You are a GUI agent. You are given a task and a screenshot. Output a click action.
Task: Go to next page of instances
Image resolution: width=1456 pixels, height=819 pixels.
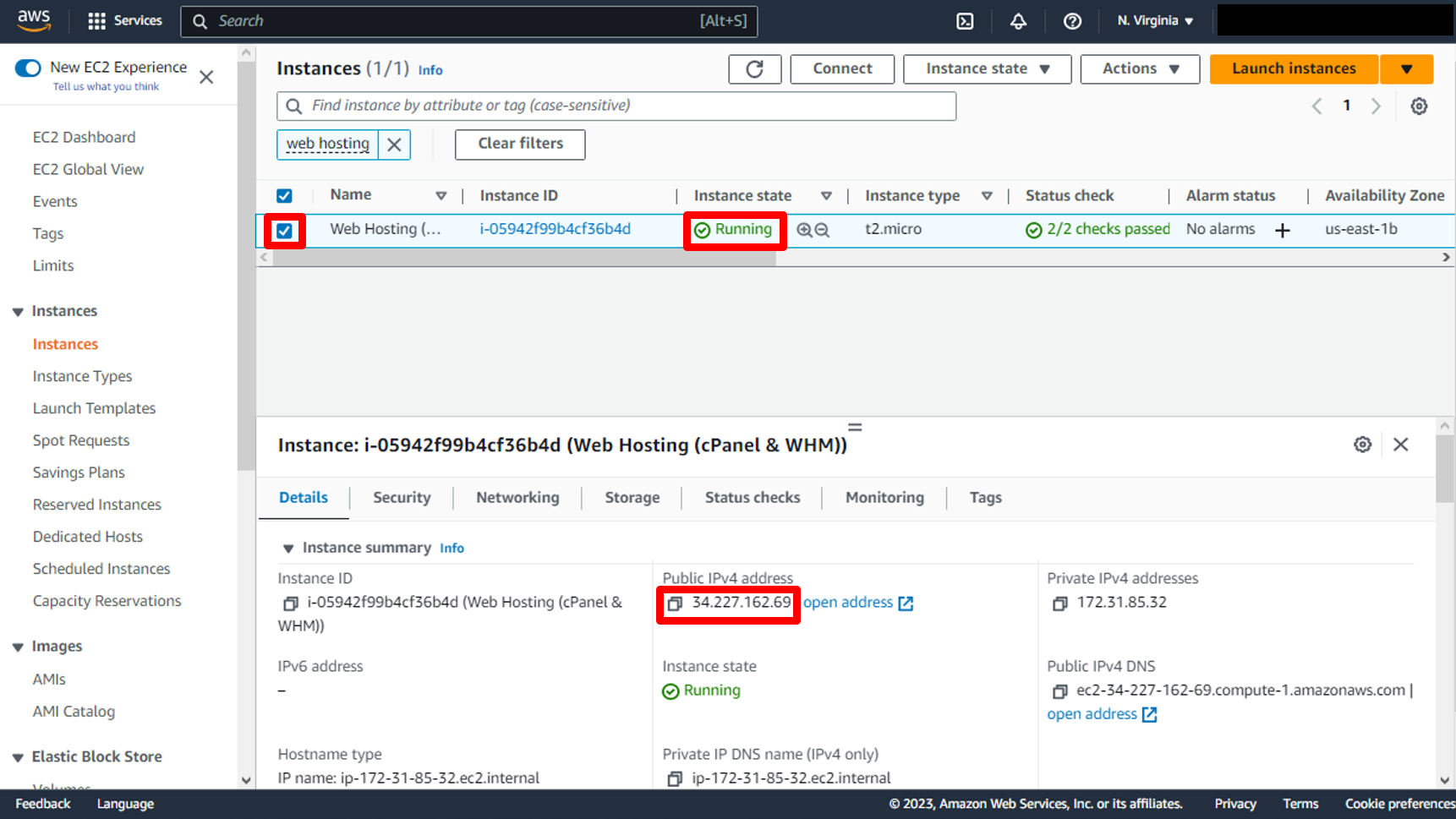1376,106
